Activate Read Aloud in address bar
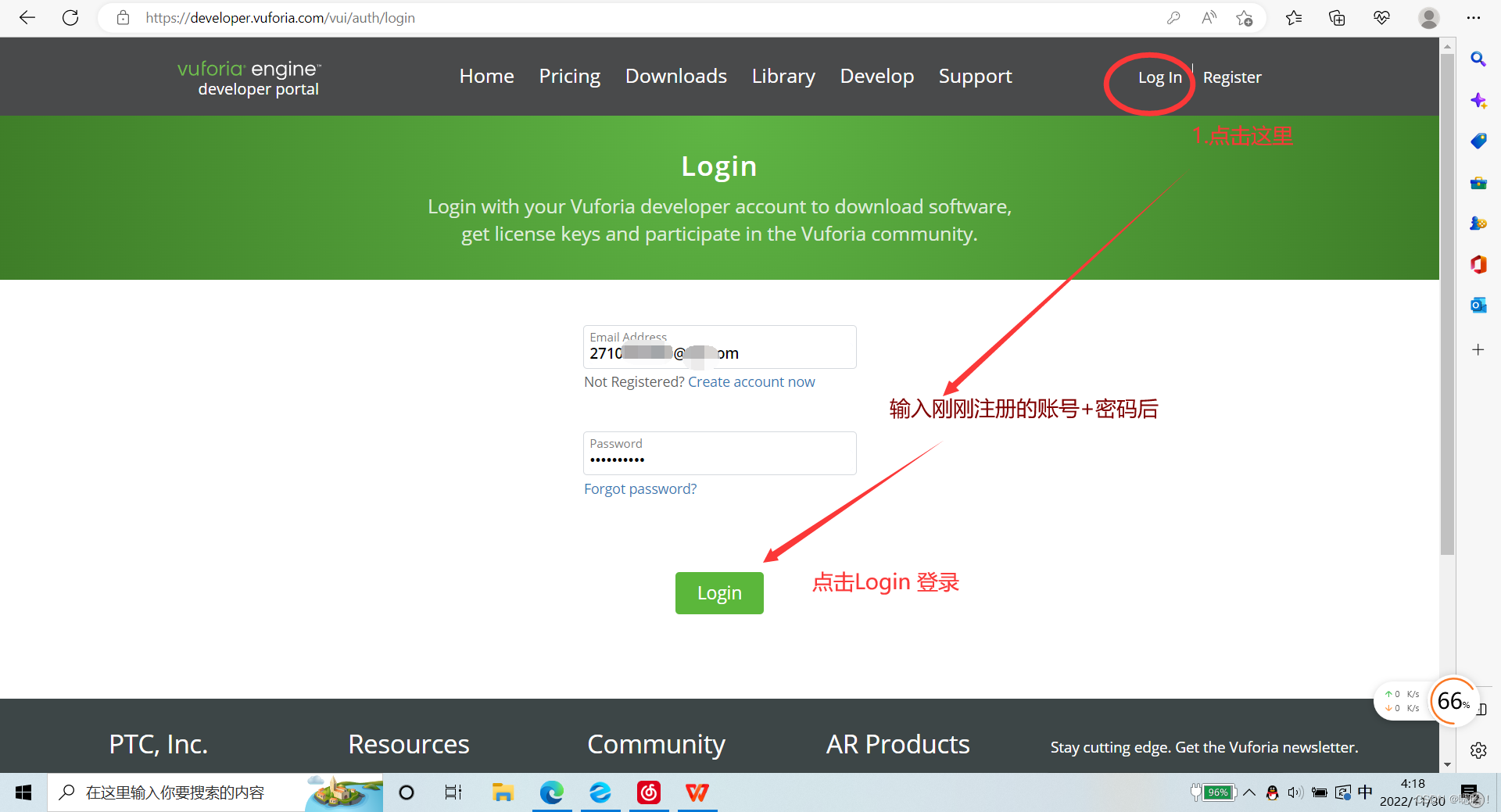 (1209, 18)
